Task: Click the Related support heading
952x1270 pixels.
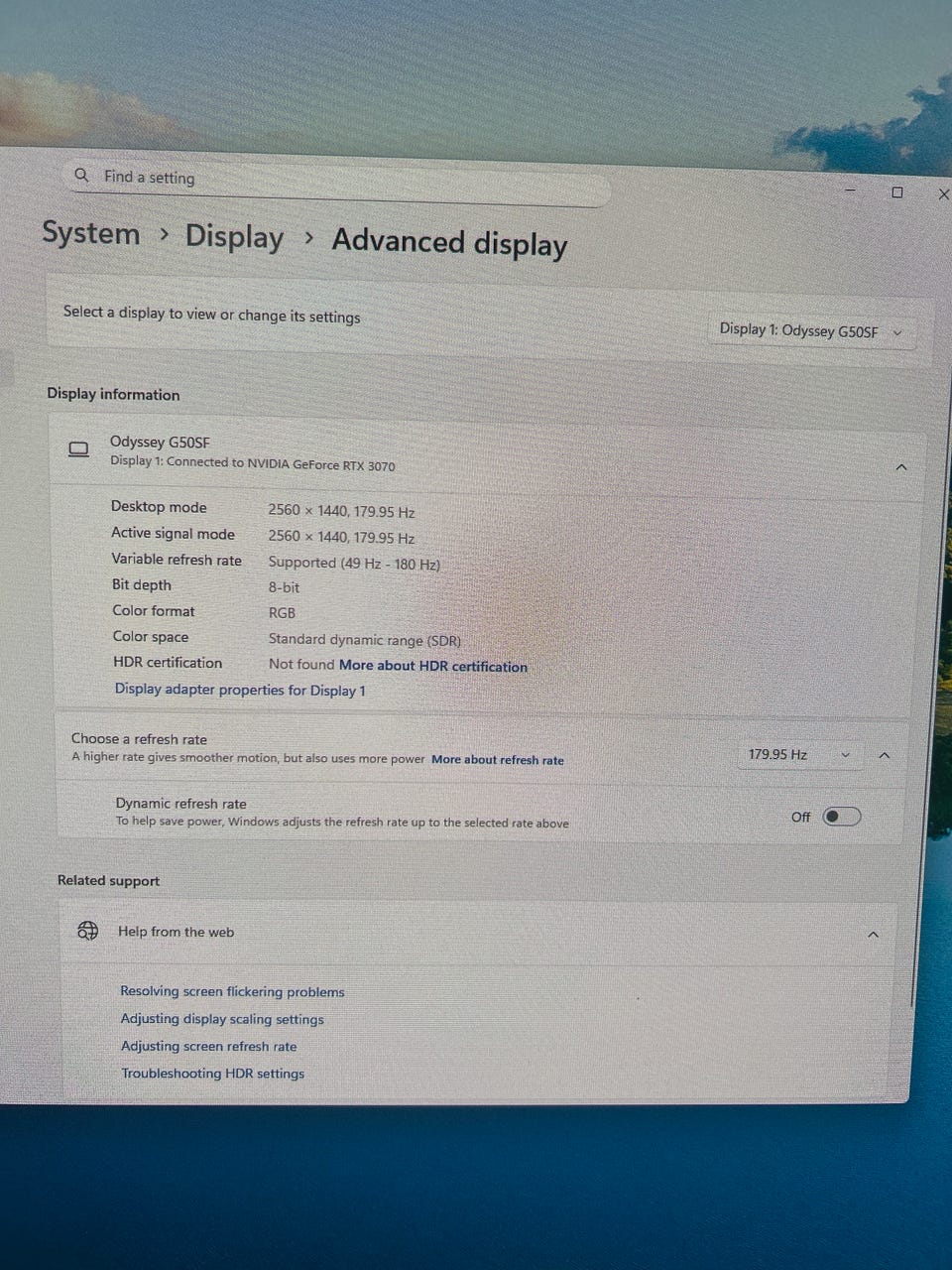Action: [108, 880]
